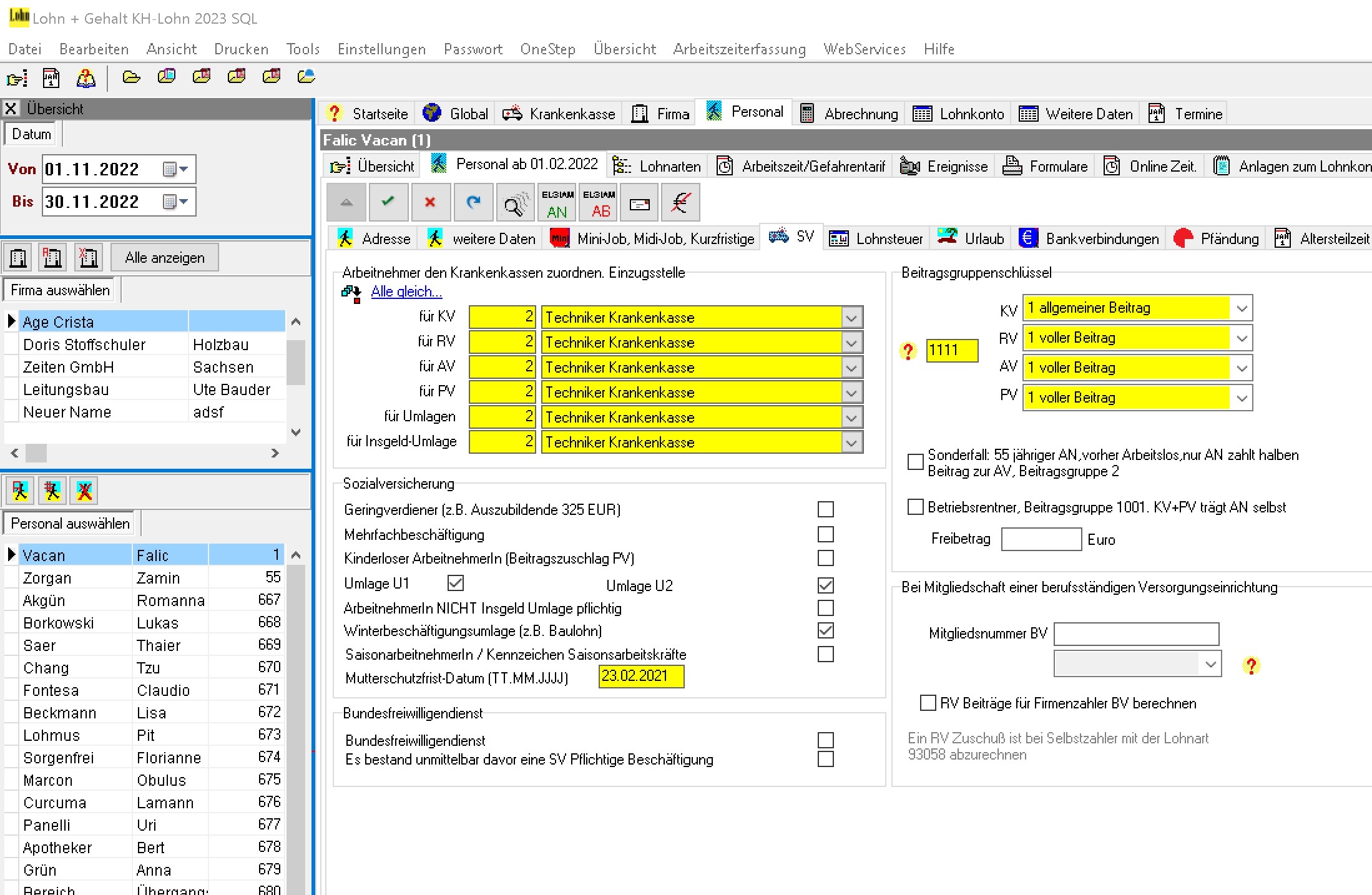This screenshot has height=895, width=1372.
Task: Select Zorgan Zamin in personnel list
Action: [x=145, y=578]
